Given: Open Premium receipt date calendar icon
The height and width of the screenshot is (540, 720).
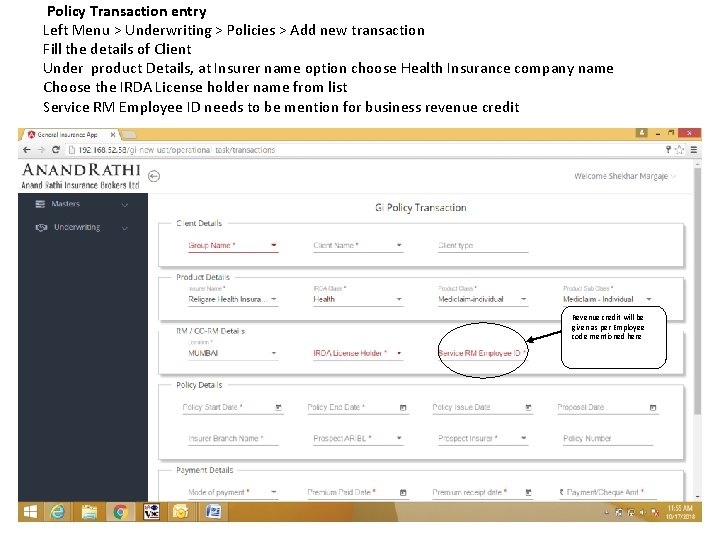Looking at the screenshot, I should point(528,492).
